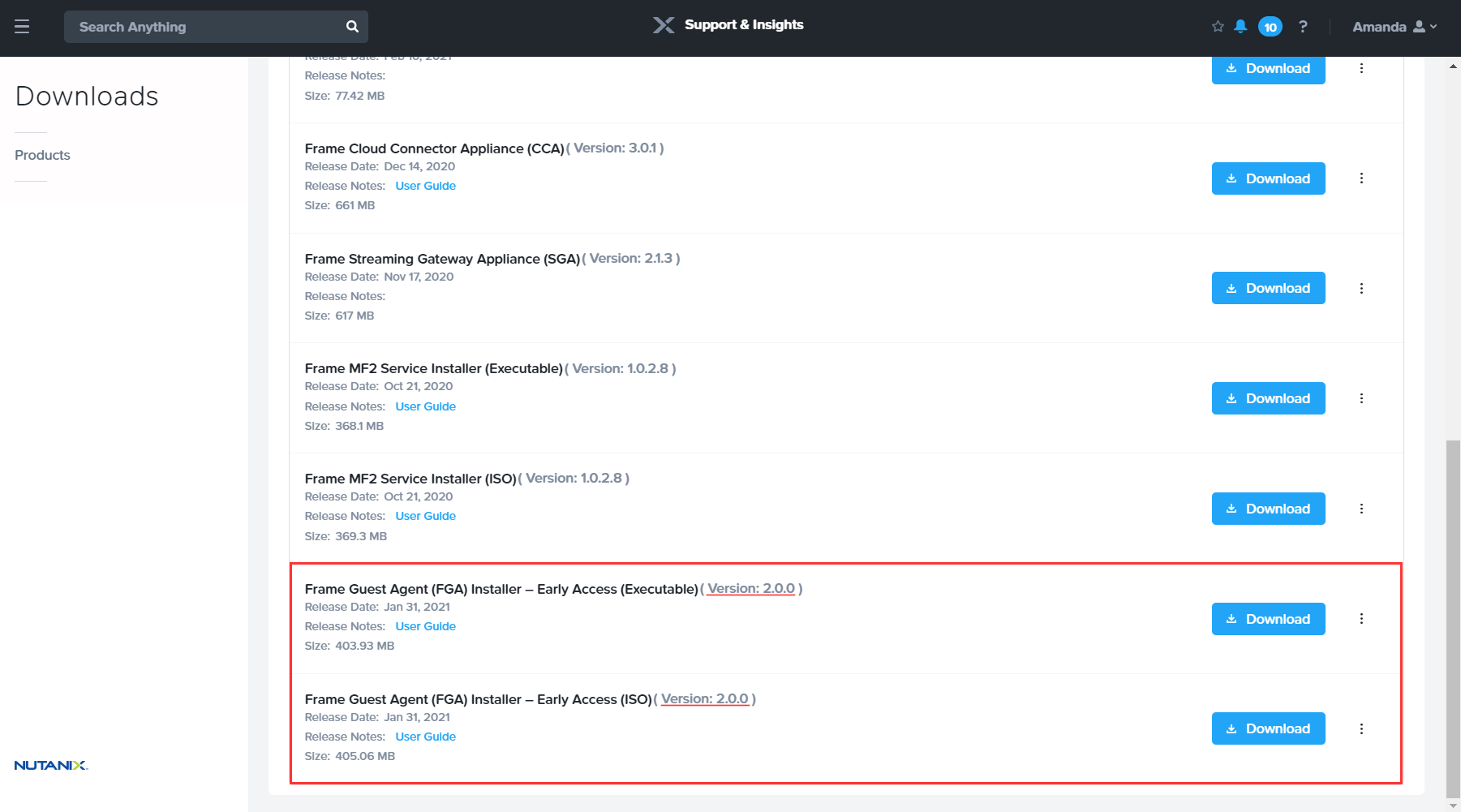Click Size: 403.93 MB text
1461x812 pixels.
pyautogui.click(x=350, y=646)
